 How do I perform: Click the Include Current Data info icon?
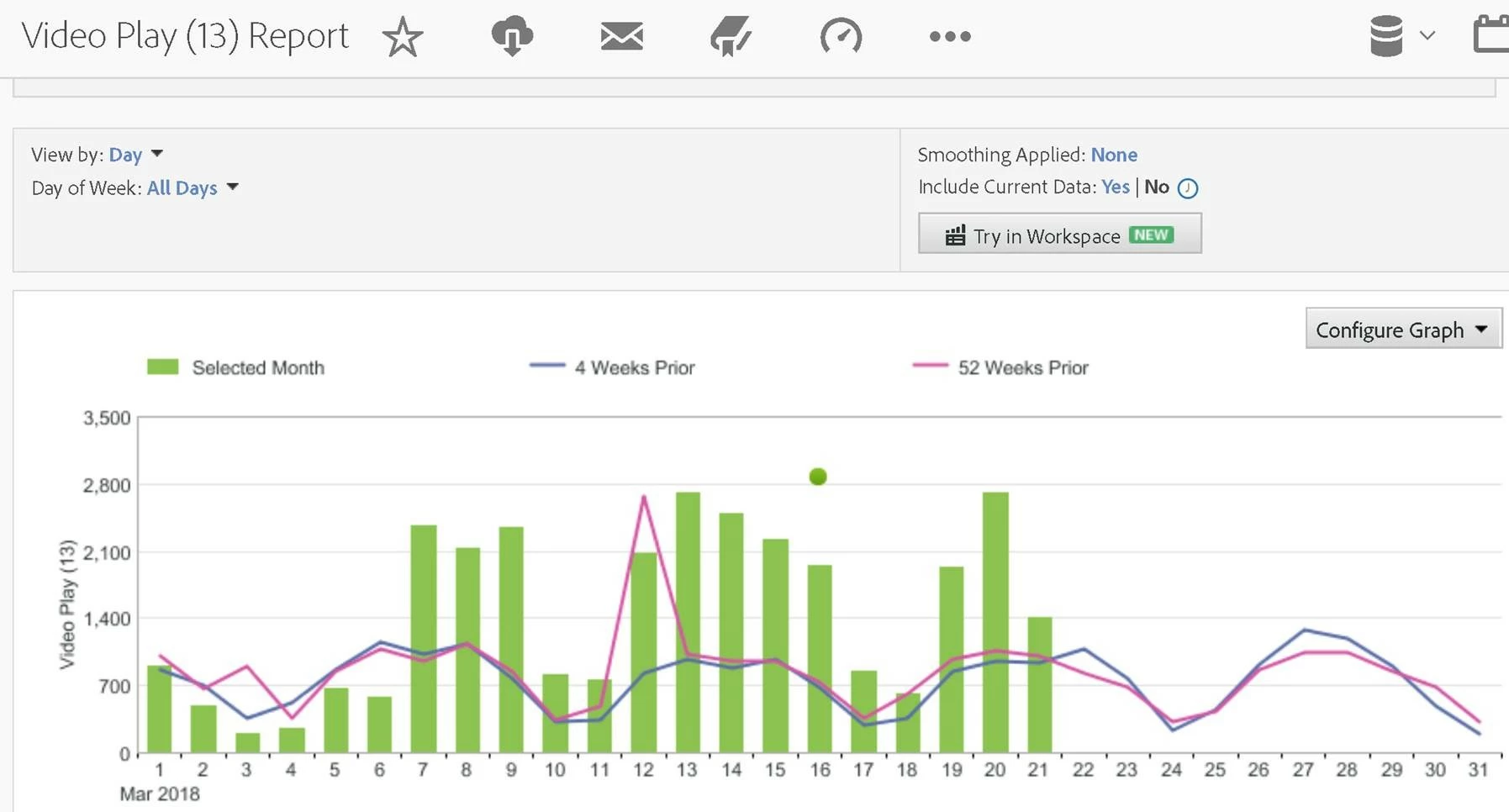coord(1188,188)
